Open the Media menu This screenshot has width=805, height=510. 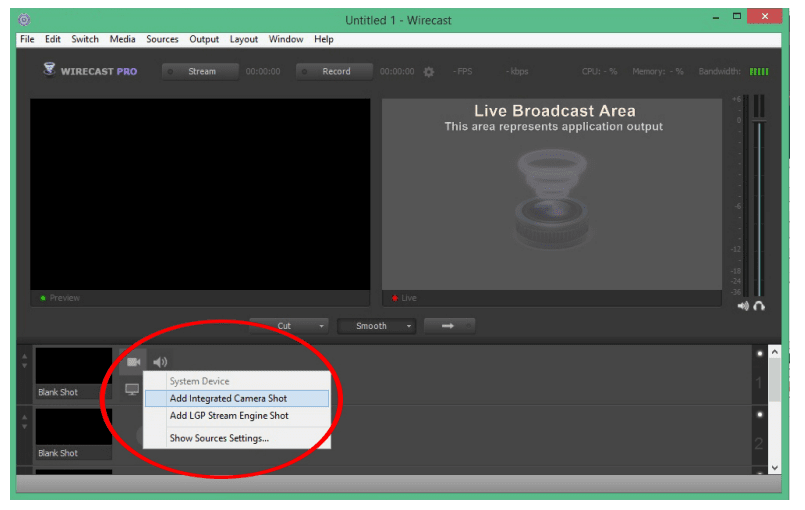click(x=122, y=39)
